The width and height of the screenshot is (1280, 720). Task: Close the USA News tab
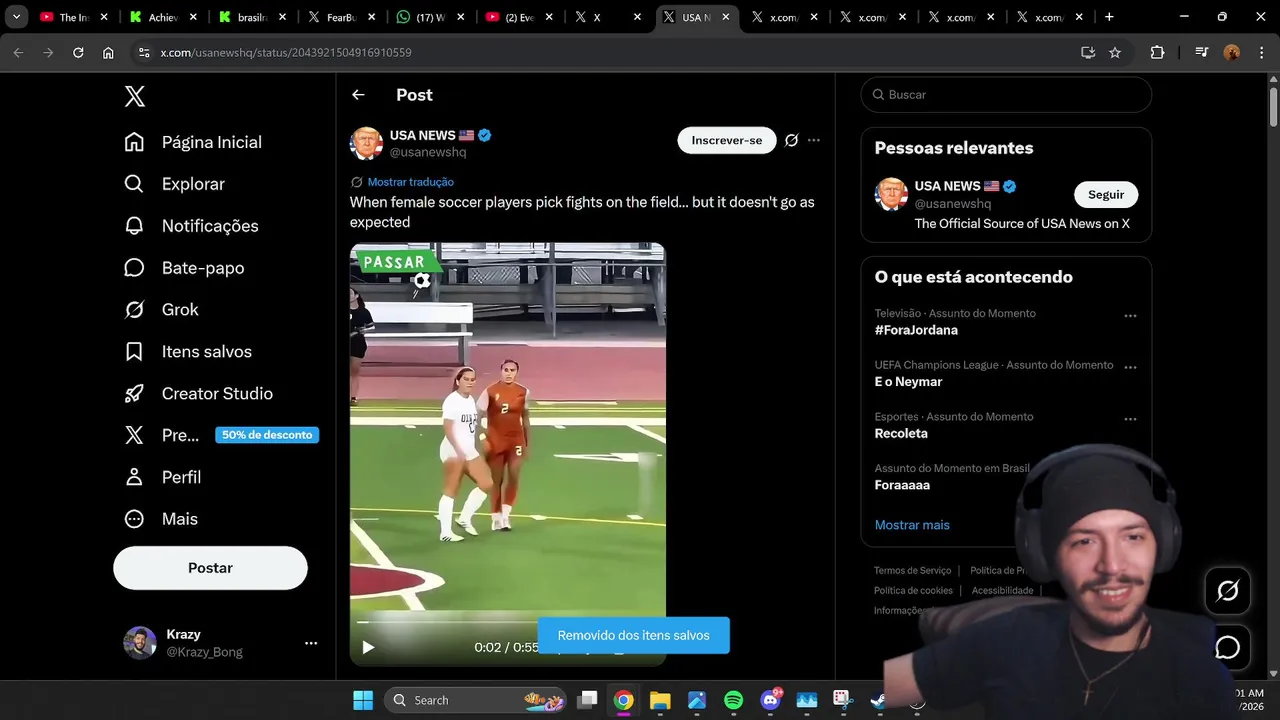point(727,17)
